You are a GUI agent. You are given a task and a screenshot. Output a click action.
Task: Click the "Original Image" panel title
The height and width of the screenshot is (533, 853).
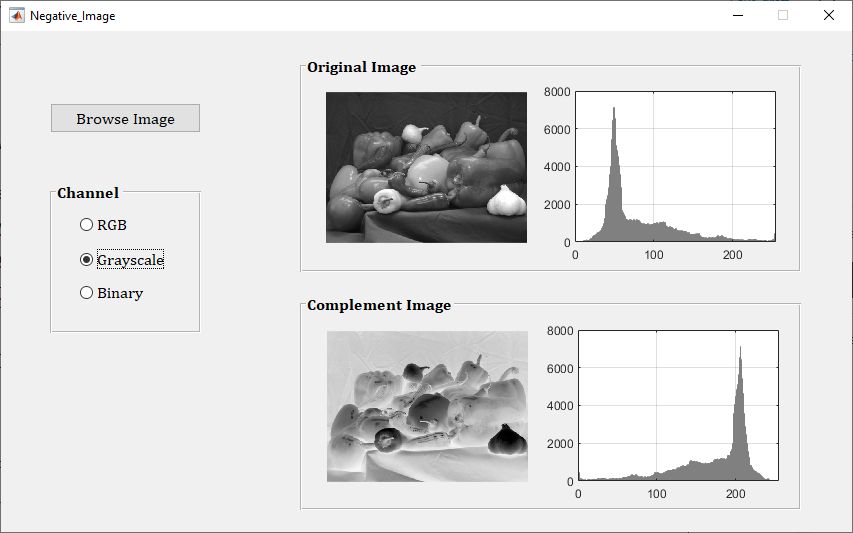click(361, 68)
